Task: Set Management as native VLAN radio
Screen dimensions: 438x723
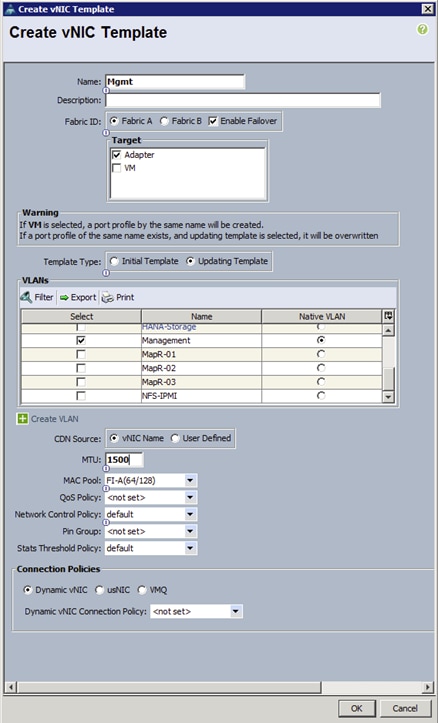Action: (x=321, y=340)
